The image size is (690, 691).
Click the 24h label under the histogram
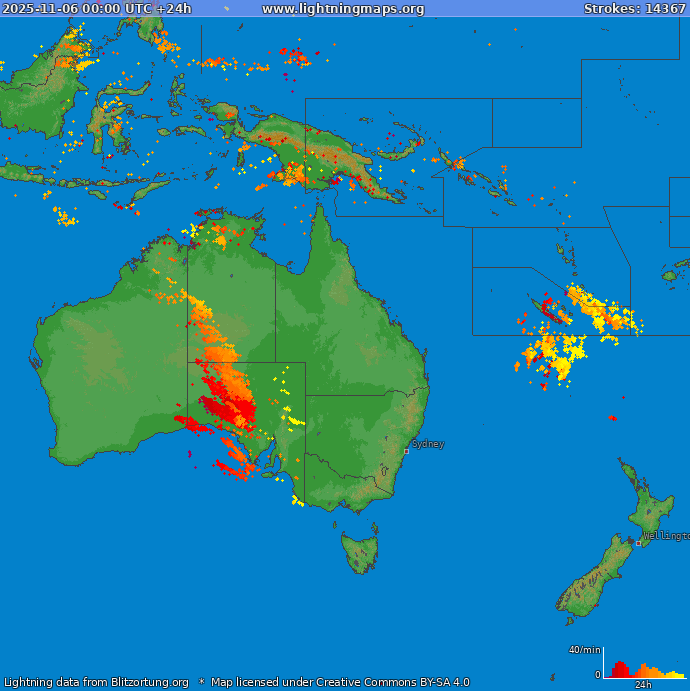click(643, 685)
